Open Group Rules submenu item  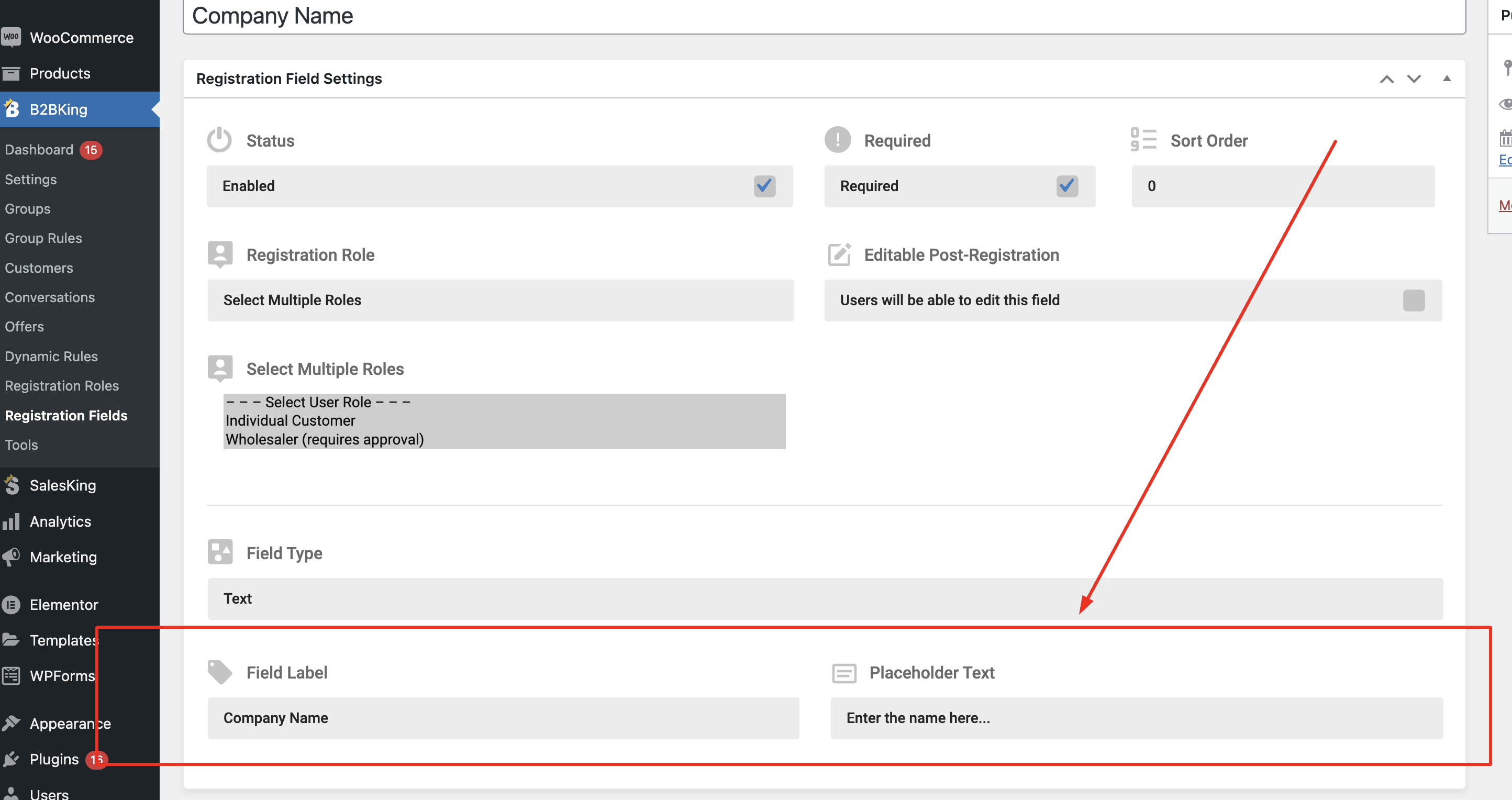tap(43, 238)
